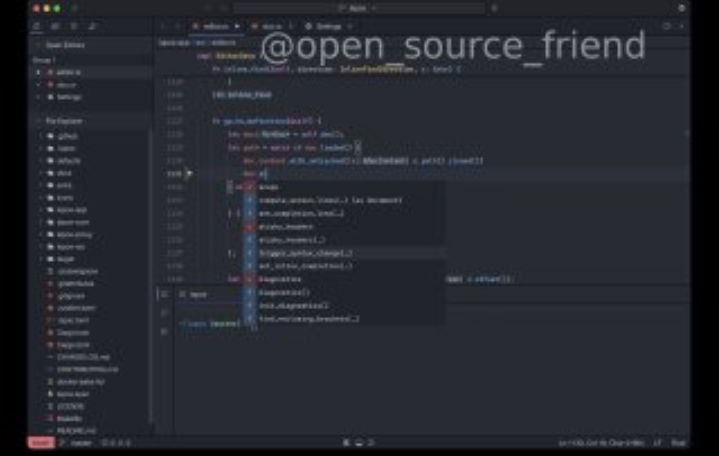Collapse the Open Editors section
This screenshot has width=719, height=456.
pos(38,45)
